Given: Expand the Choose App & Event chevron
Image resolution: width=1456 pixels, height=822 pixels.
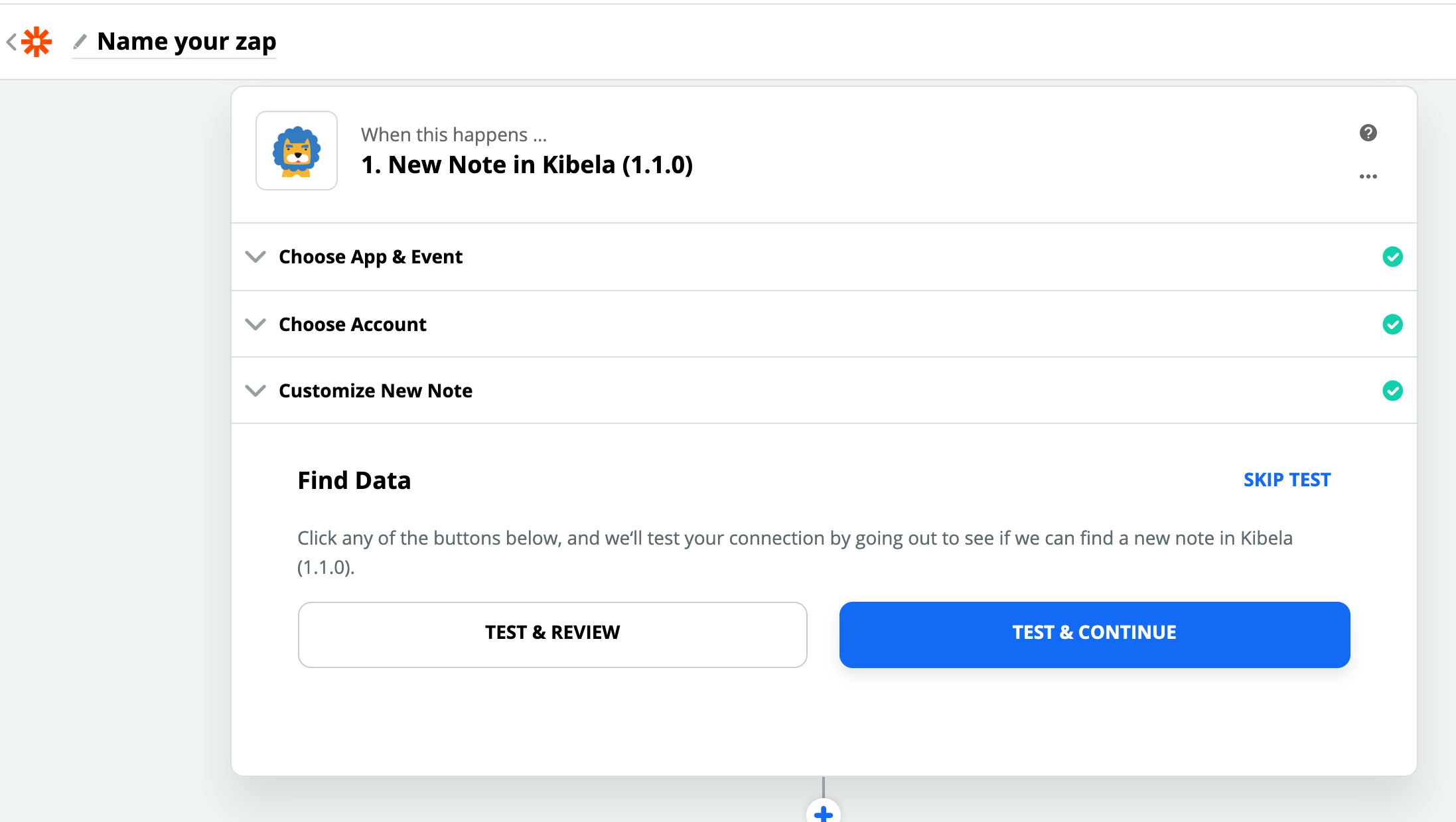Looking at the screenshot, I should (255, 257).
